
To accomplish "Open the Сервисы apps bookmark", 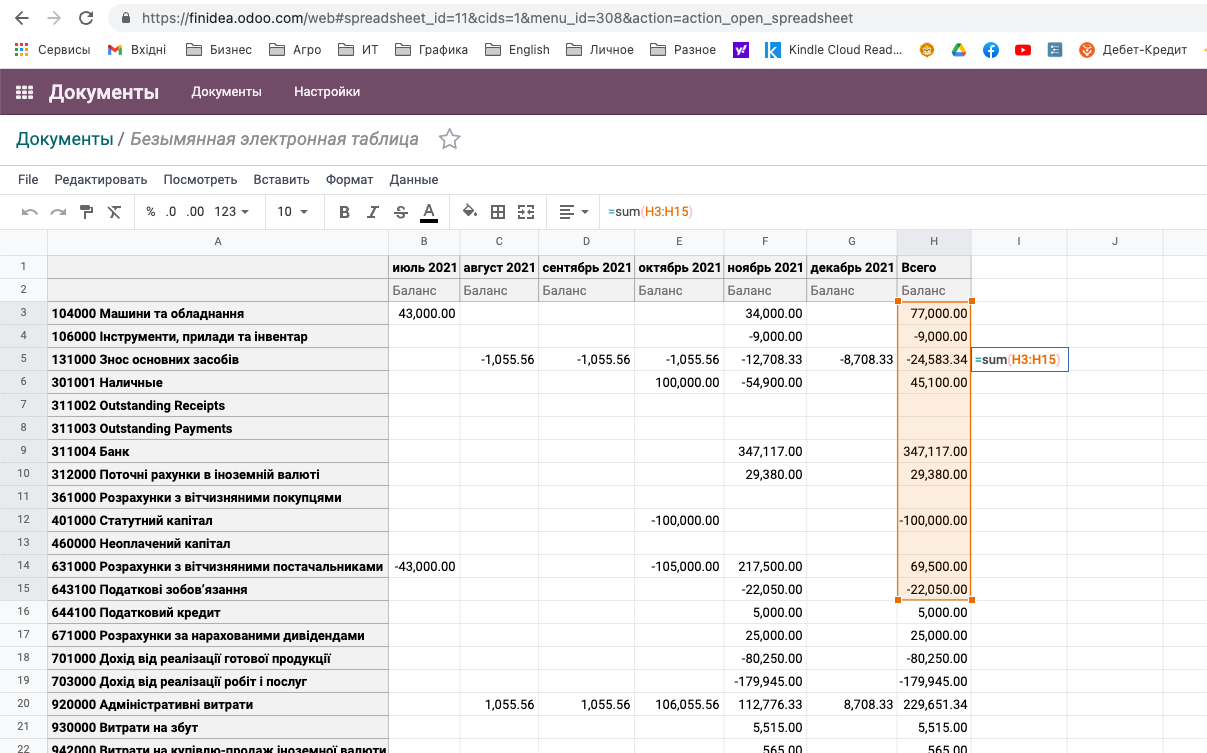I will coord(53,49).
